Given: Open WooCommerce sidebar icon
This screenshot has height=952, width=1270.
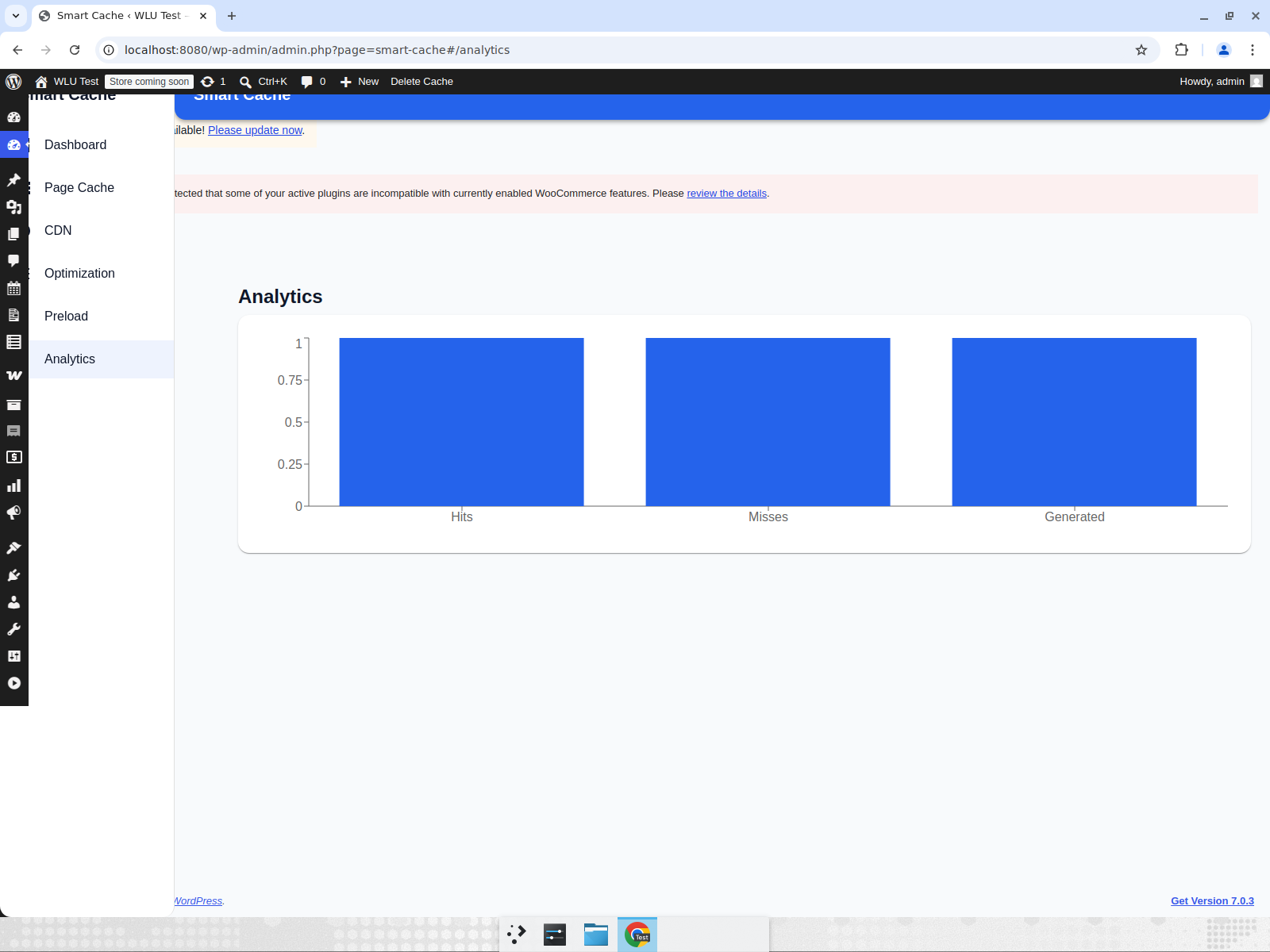Looking at the screenshot, I should (13, 375).
